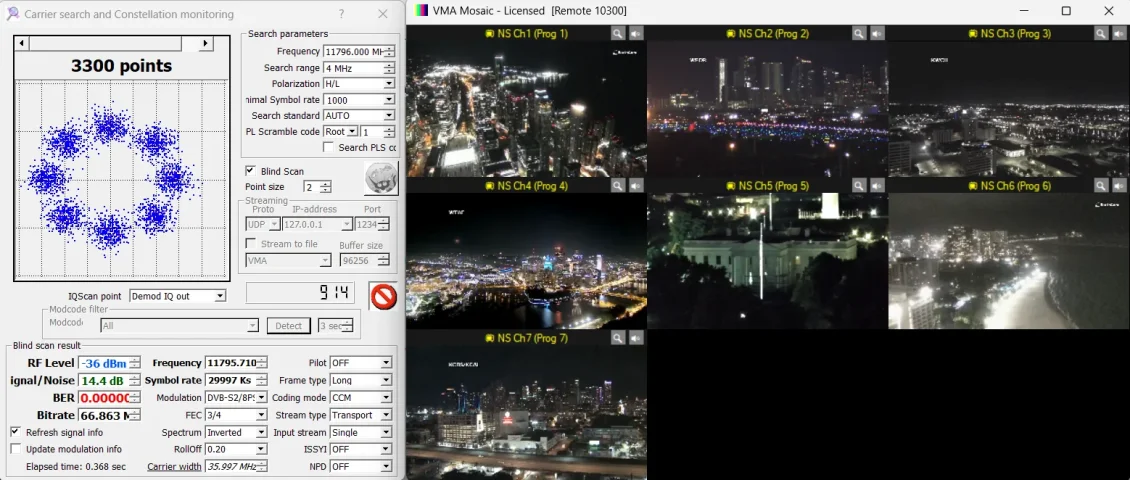Open the Frame type Long dropdown
Viewport: 1130px width, 480px height.
387,380
